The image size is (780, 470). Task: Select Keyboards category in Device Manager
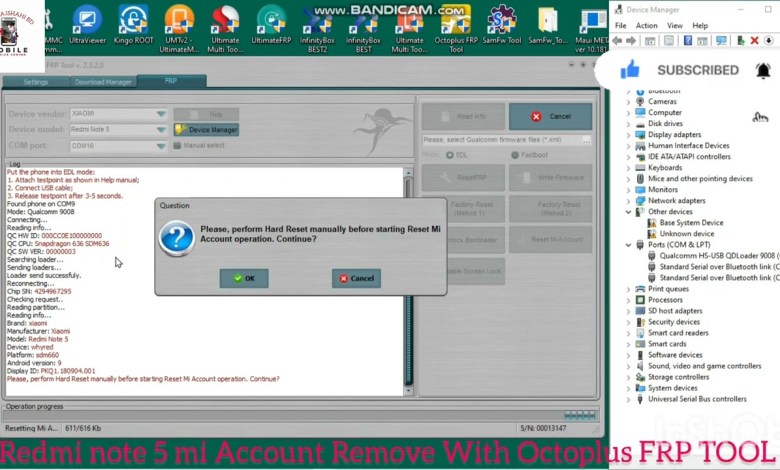[x=665, y=168]
